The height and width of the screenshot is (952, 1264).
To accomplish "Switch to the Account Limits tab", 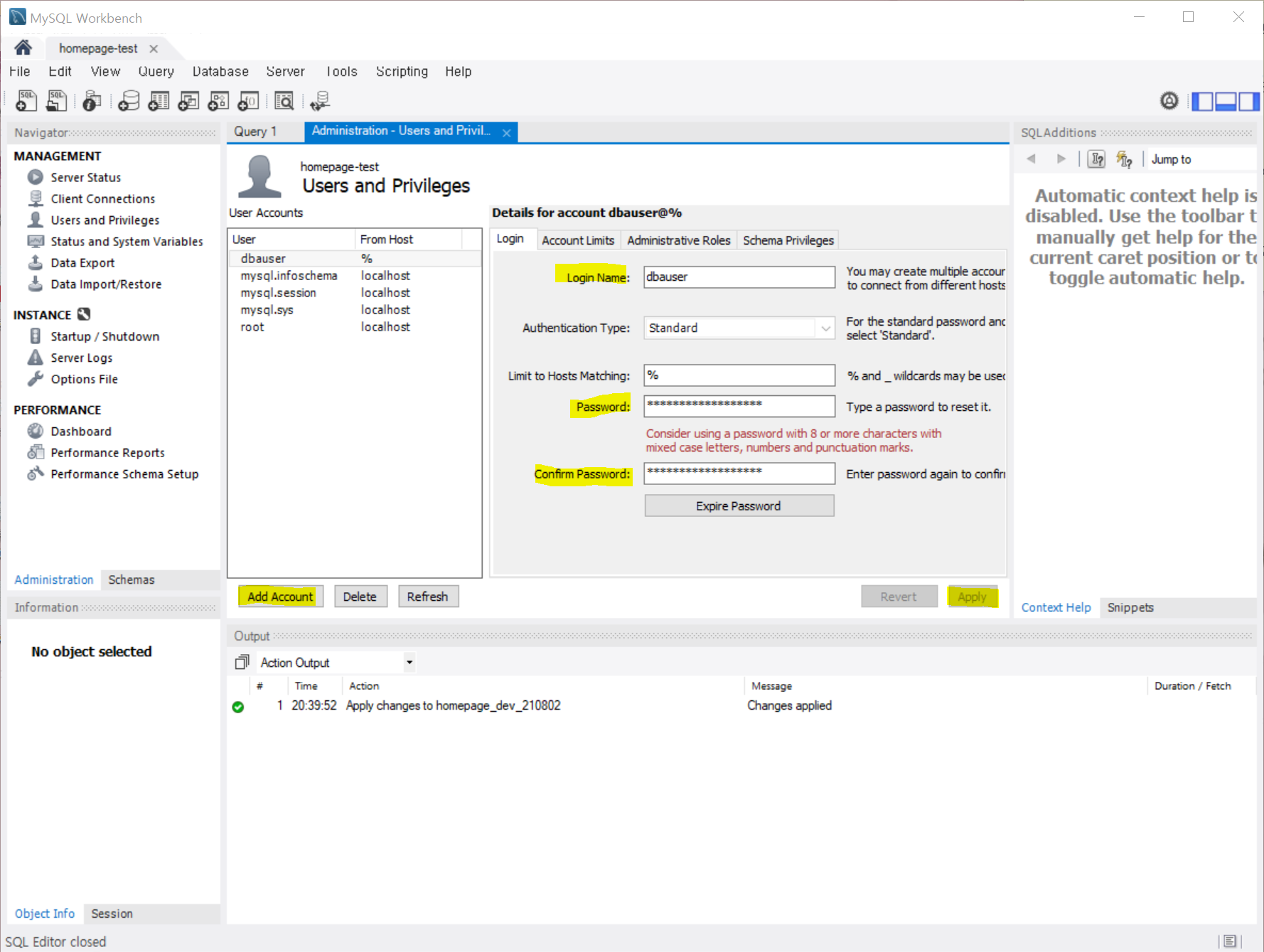I will tap(578, 240).
